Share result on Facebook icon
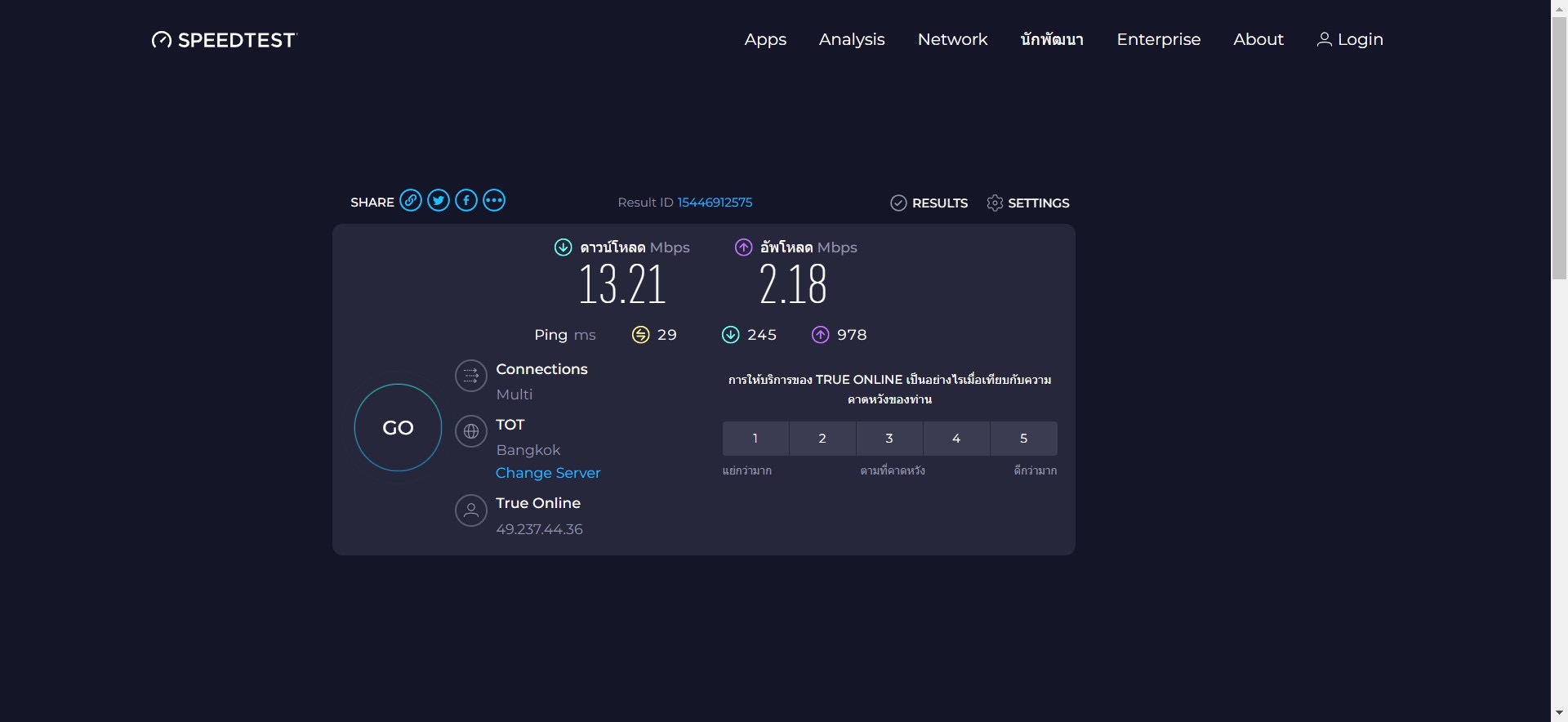This screenshot has width=1568, height=722. point(466,201)
